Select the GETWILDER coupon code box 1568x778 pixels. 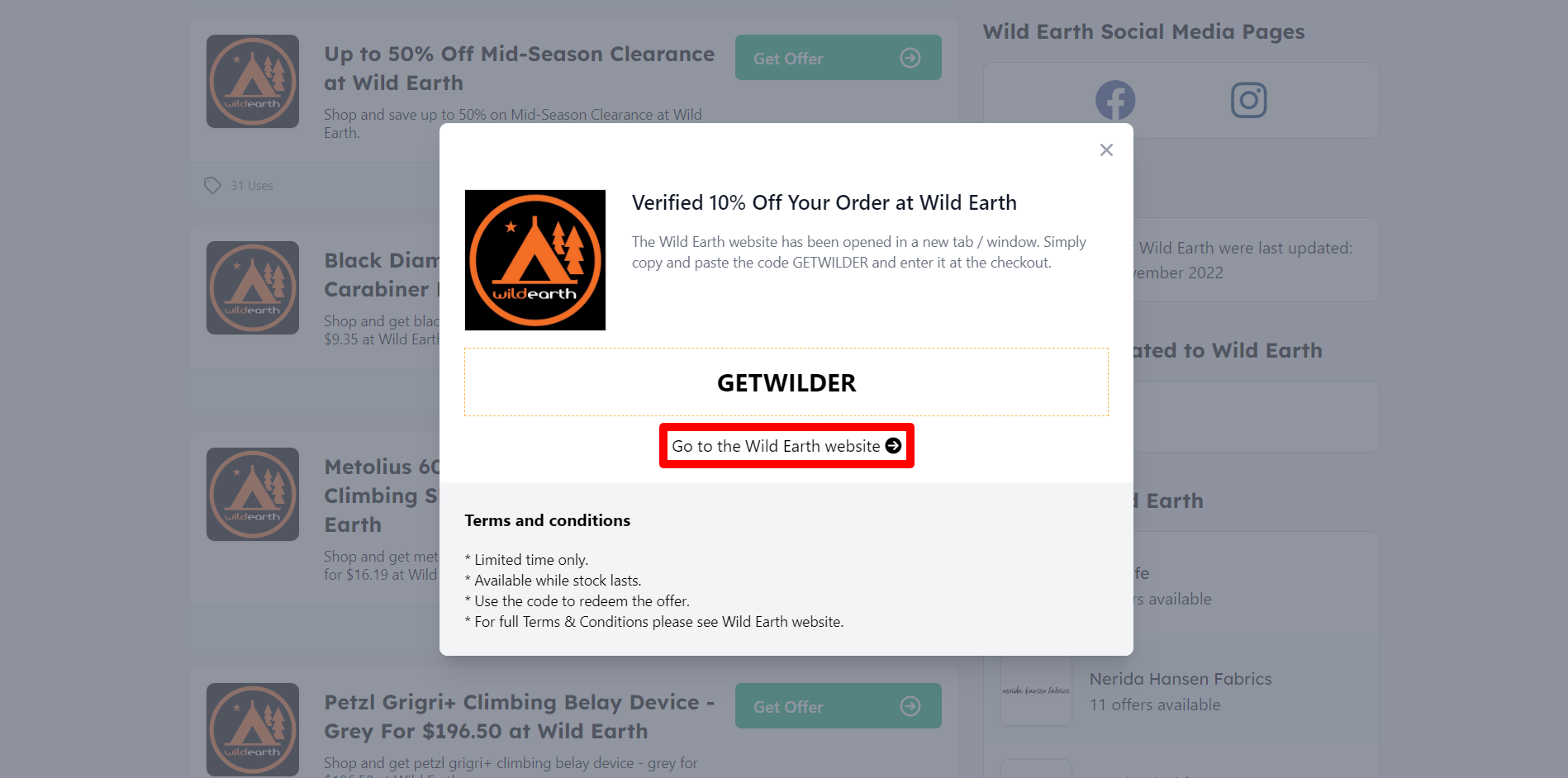[786, 382]
